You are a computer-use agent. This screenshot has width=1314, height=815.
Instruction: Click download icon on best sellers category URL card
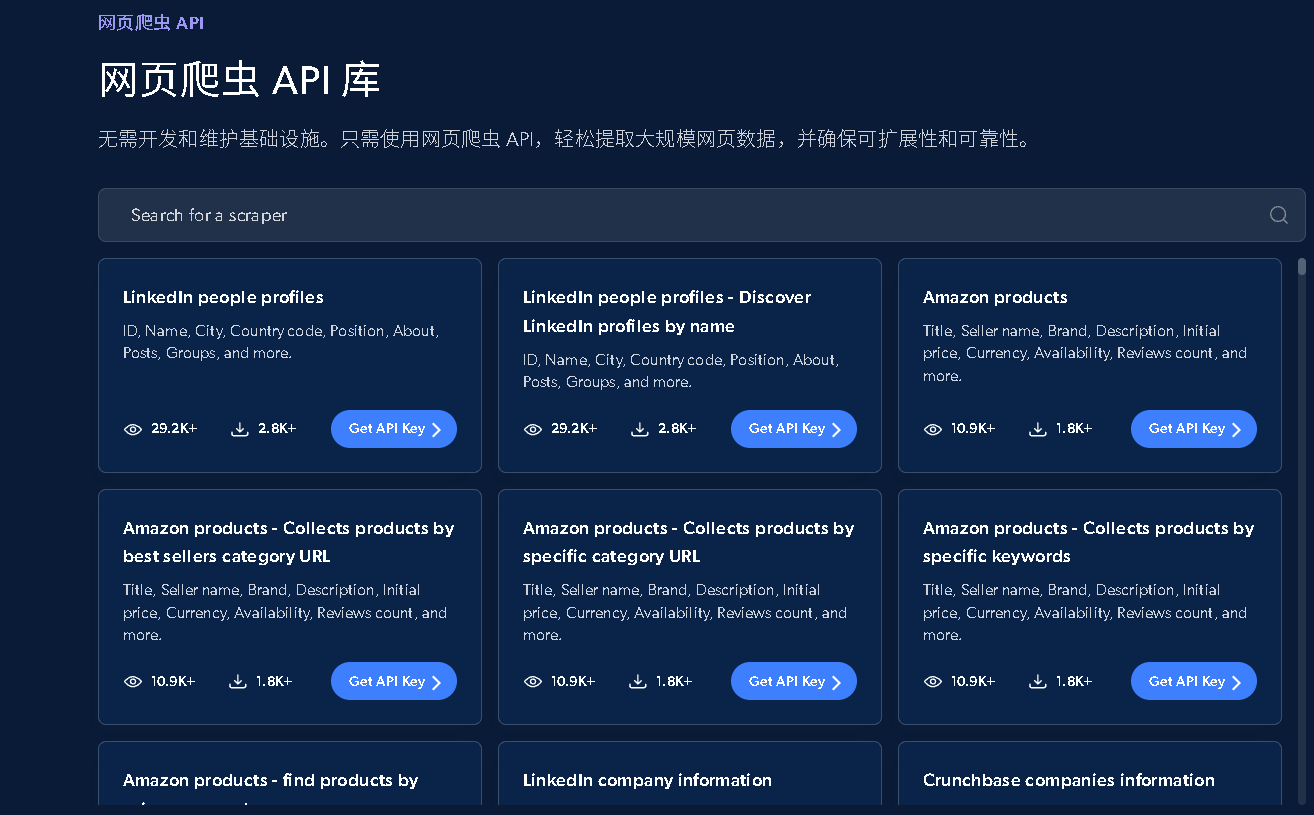tap(238, 682)
